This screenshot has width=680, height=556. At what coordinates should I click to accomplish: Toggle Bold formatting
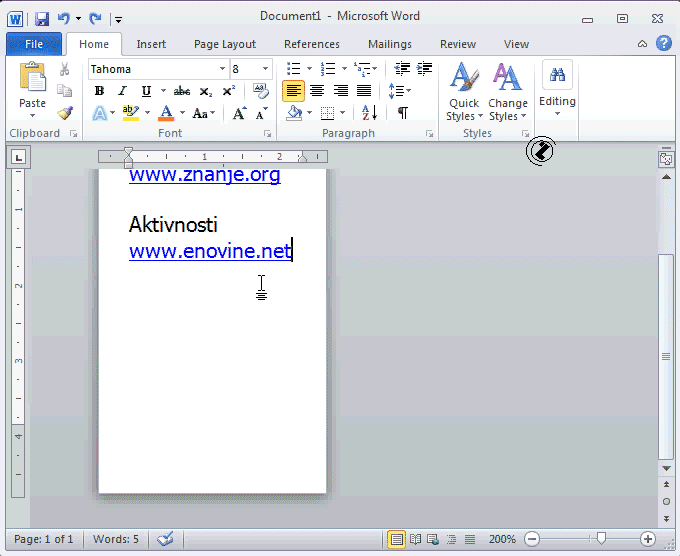tap(99, 91)
